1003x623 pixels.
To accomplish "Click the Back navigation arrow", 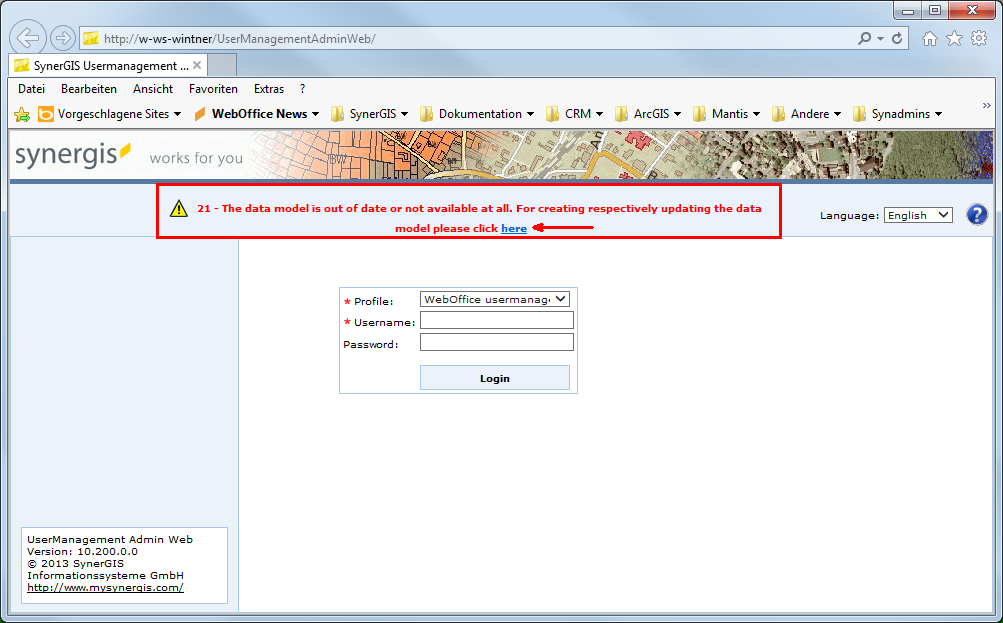I will coord(27,36).
